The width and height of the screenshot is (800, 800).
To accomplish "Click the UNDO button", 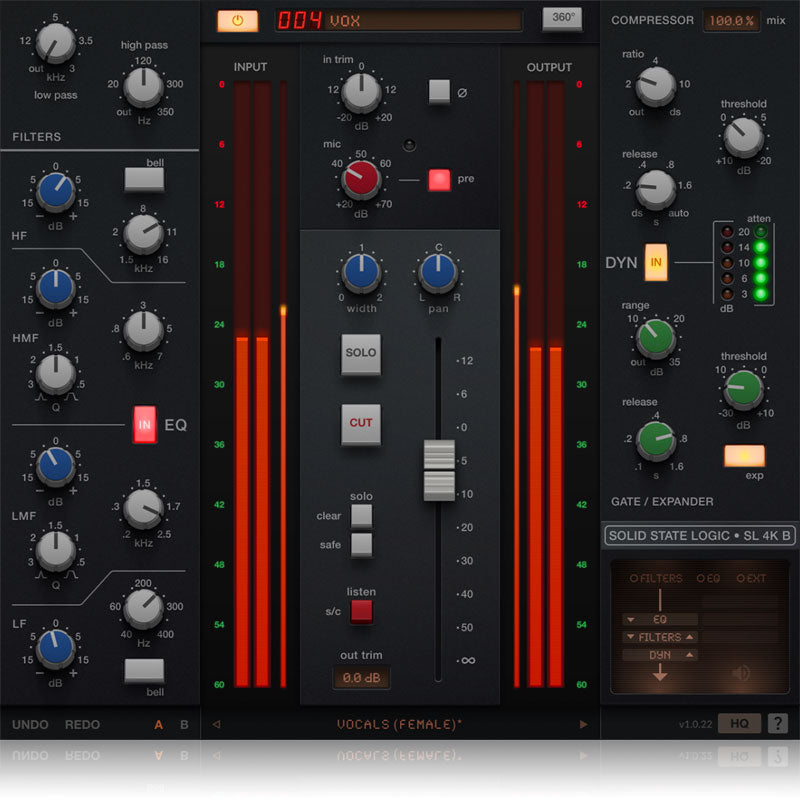I will click(30, 724).
